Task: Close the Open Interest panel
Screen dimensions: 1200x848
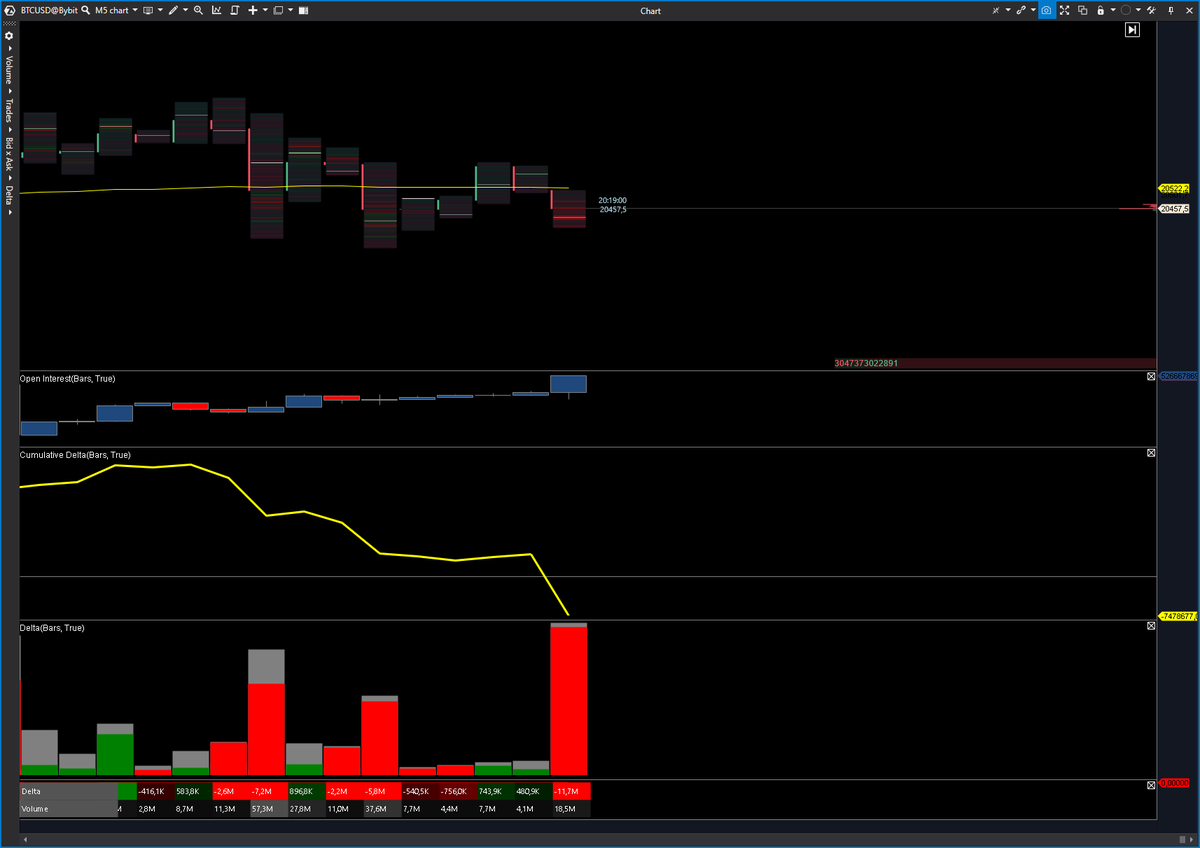Action: 1151,376
